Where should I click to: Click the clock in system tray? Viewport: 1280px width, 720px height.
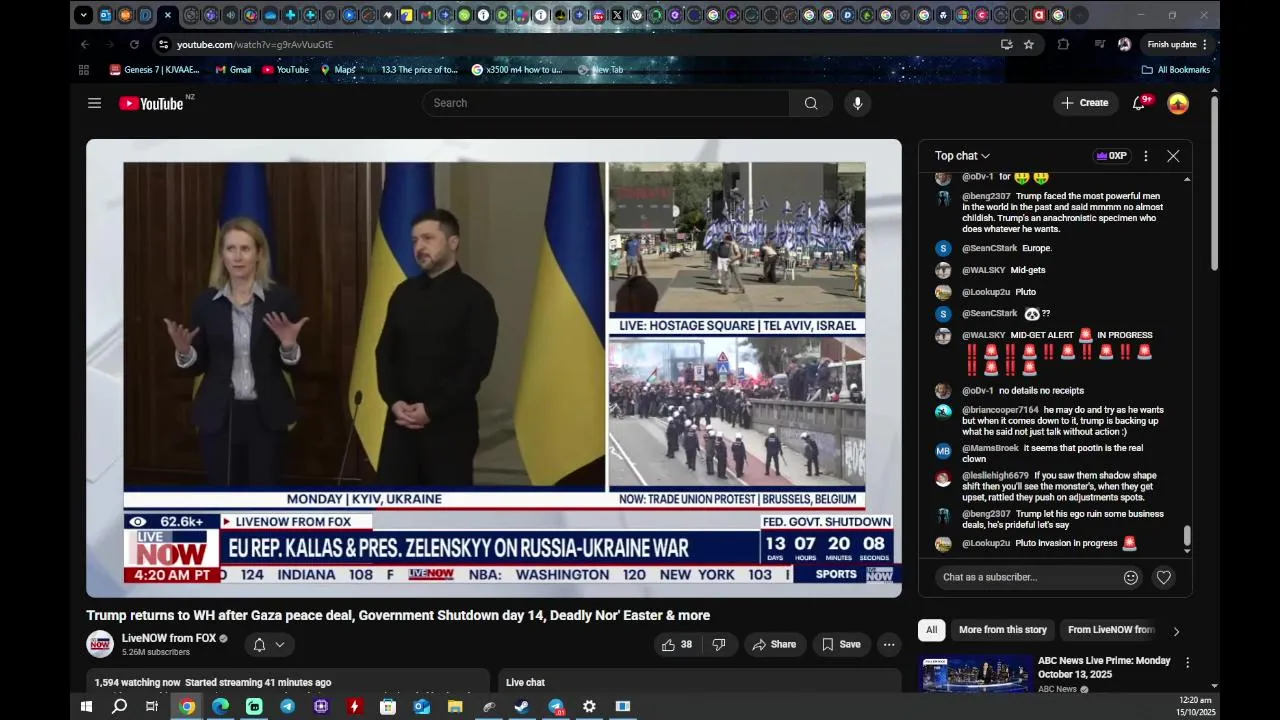pos(1195,706)
